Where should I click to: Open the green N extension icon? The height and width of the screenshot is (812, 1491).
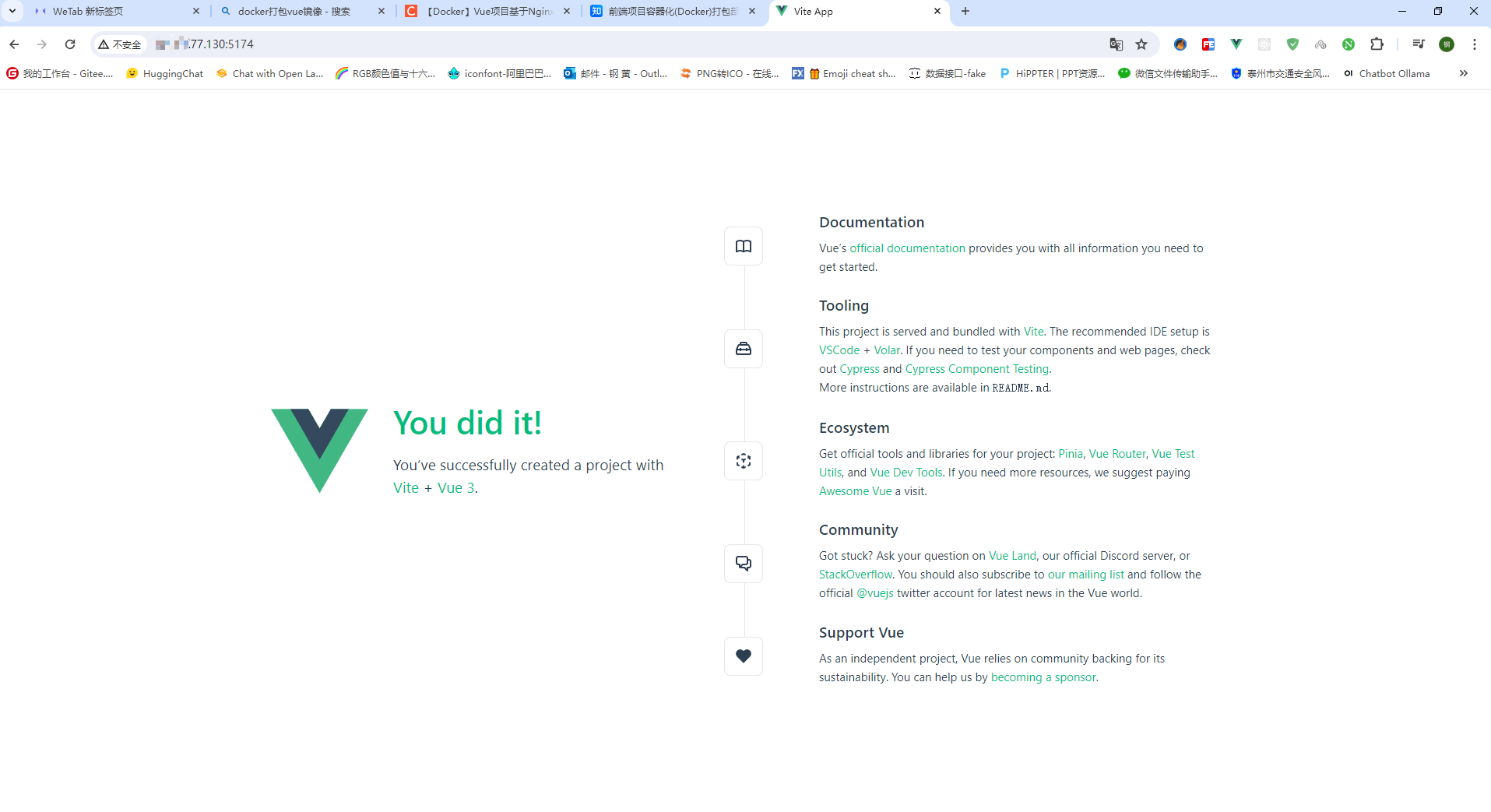(1349, 44)
